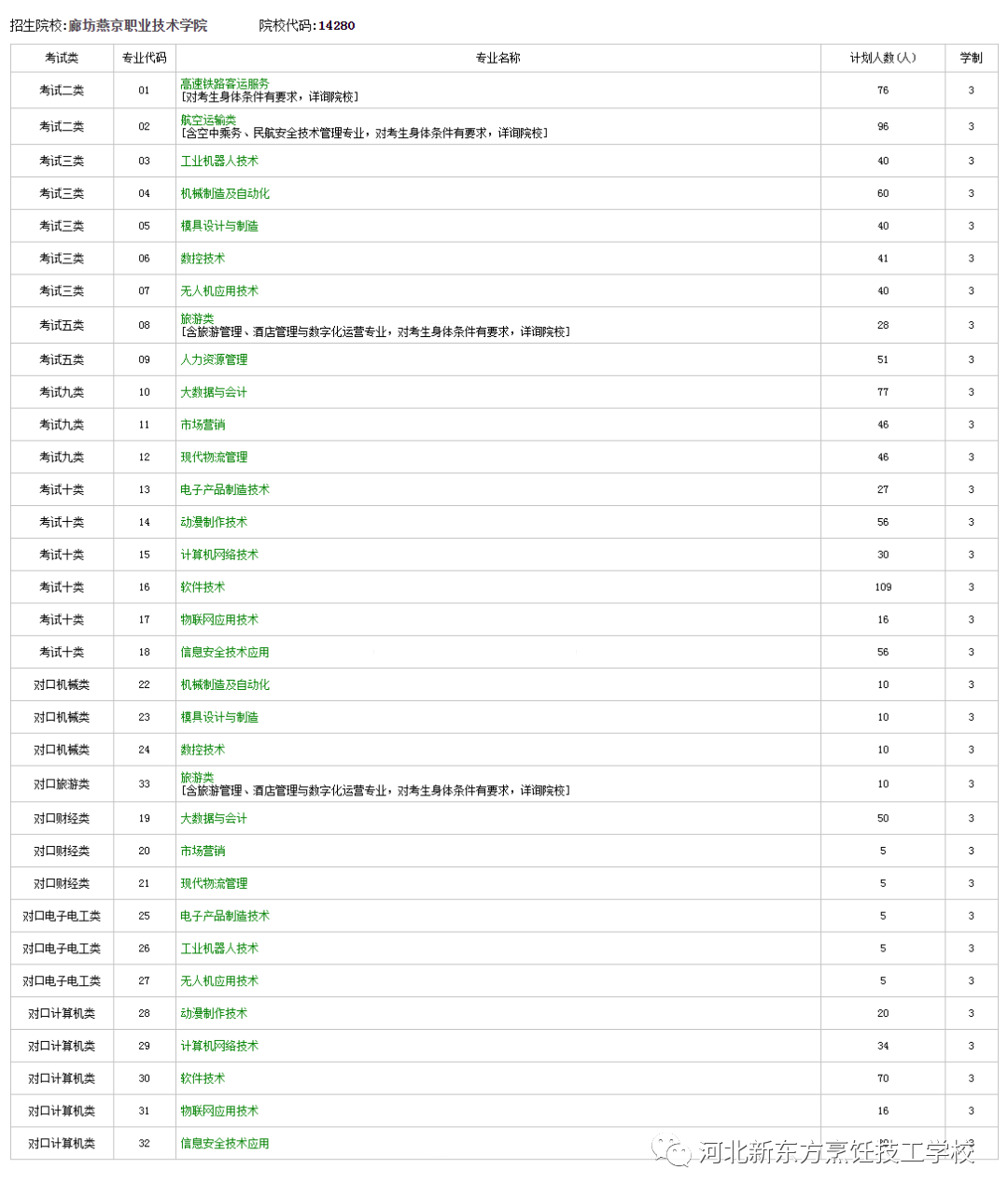Click 物联网应用技术 link in row code 31
Image resolution: width=1008 pixels, height=1197 pixels.
tap(219, 1111)
